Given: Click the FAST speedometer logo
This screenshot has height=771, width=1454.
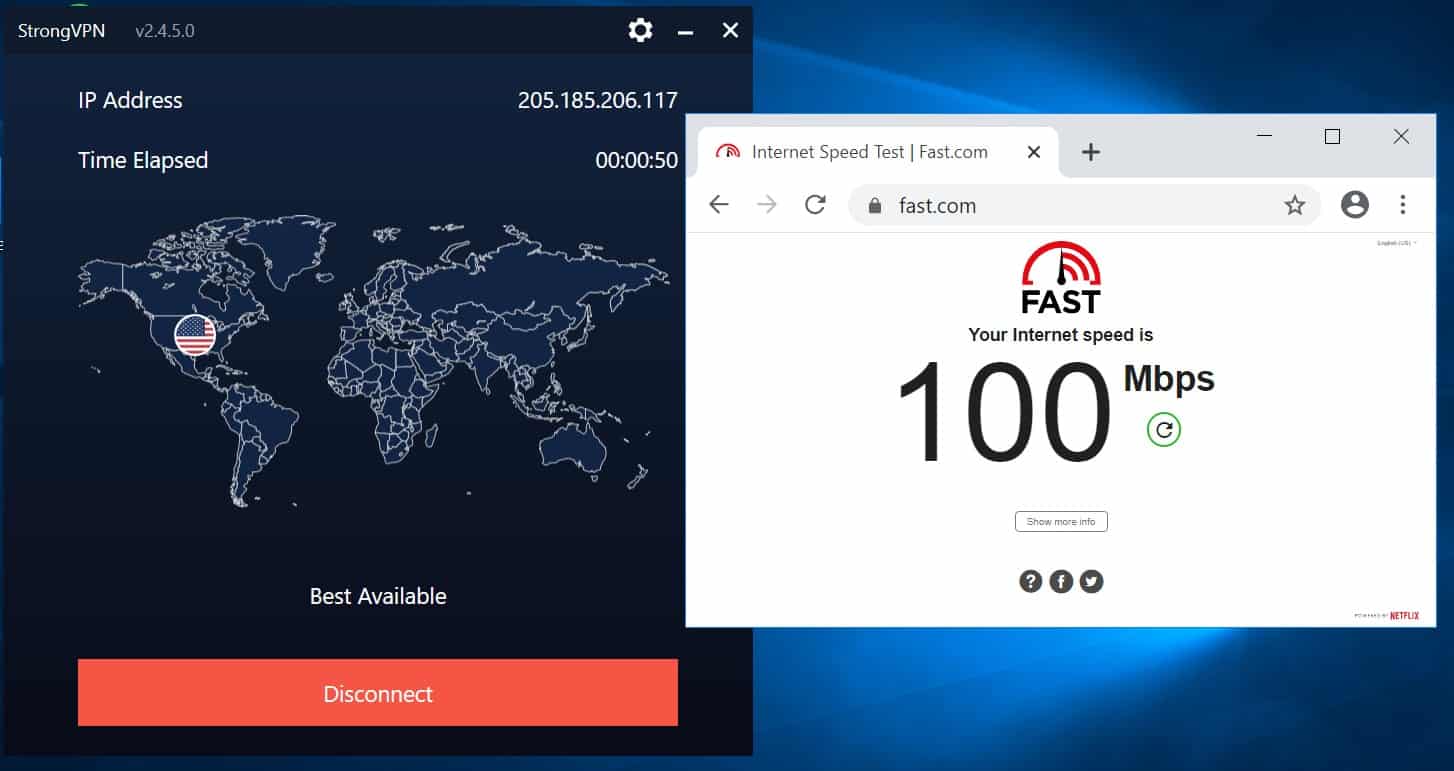Looking at the screenshot, I should pyautogui.click(x=1061, y=277).
